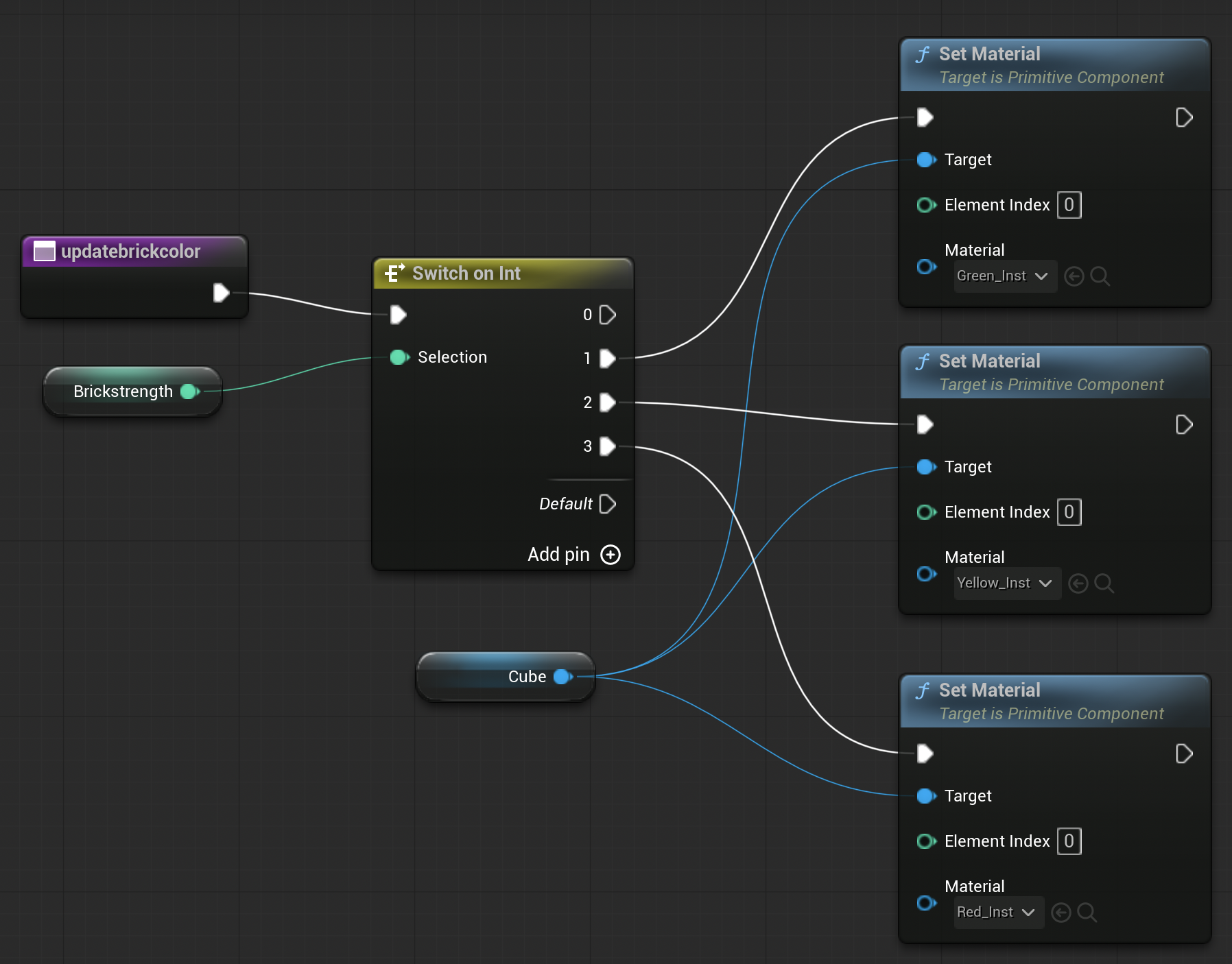Select the Green_Inst Set Material node header
The height and width of the screenshot is (964, 1232).
coord(1055,65)
